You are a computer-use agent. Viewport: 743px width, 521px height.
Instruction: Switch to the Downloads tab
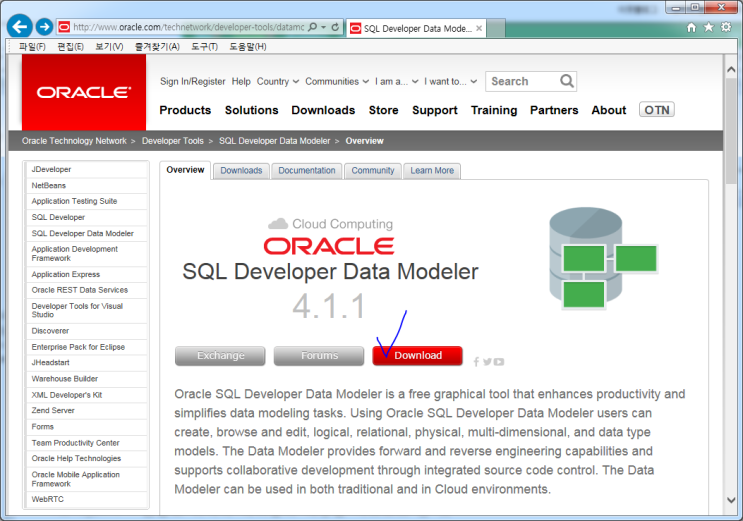point(241,171)
